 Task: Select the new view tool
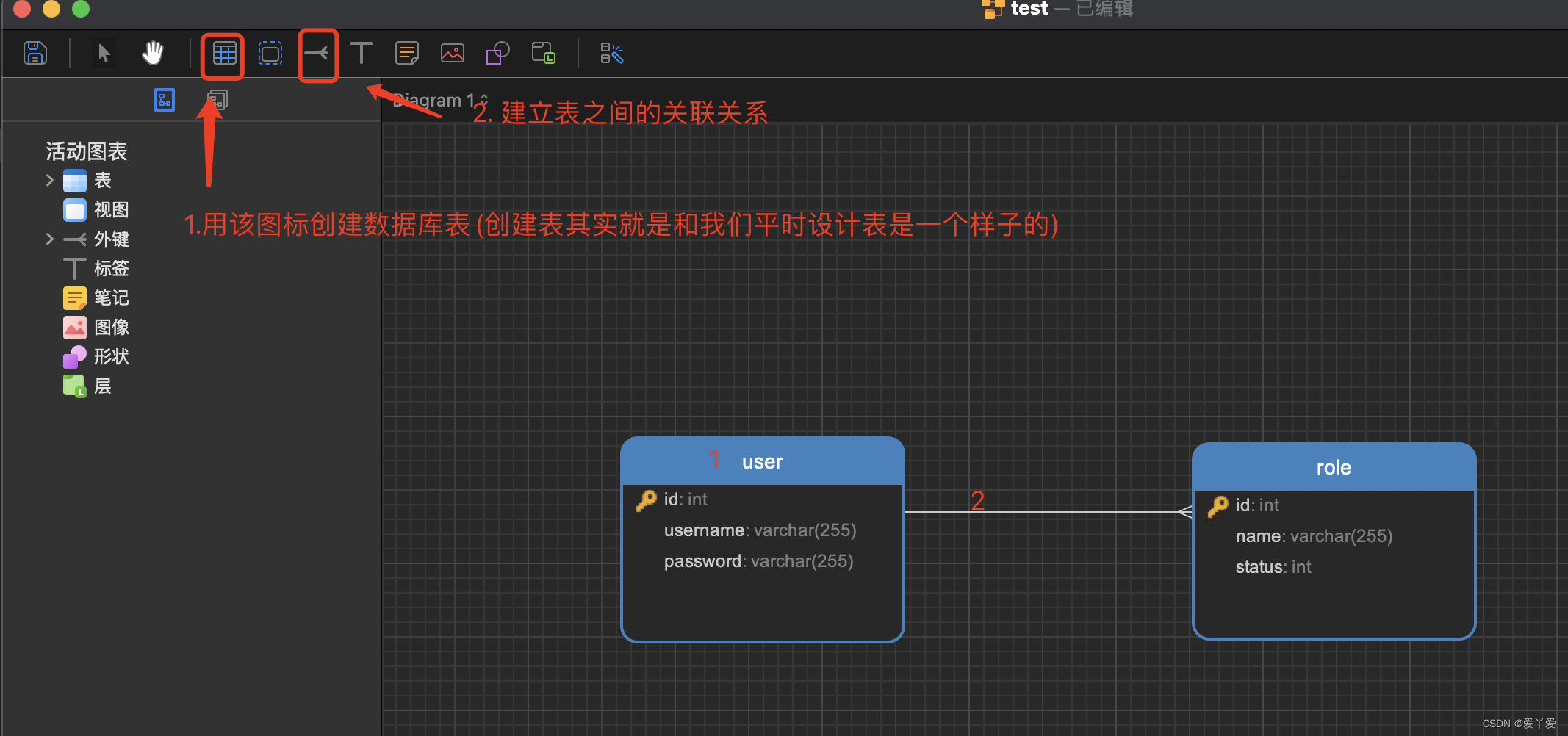(270, 54)
